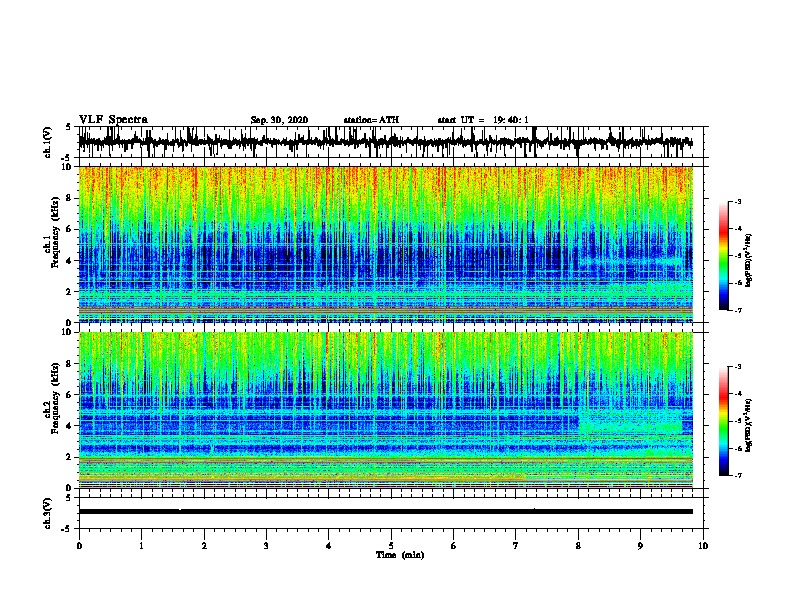This screenshot has width=792, height=612.
Task: Click inside the ch.2 spectrogram panel
Action: [385, 410]
